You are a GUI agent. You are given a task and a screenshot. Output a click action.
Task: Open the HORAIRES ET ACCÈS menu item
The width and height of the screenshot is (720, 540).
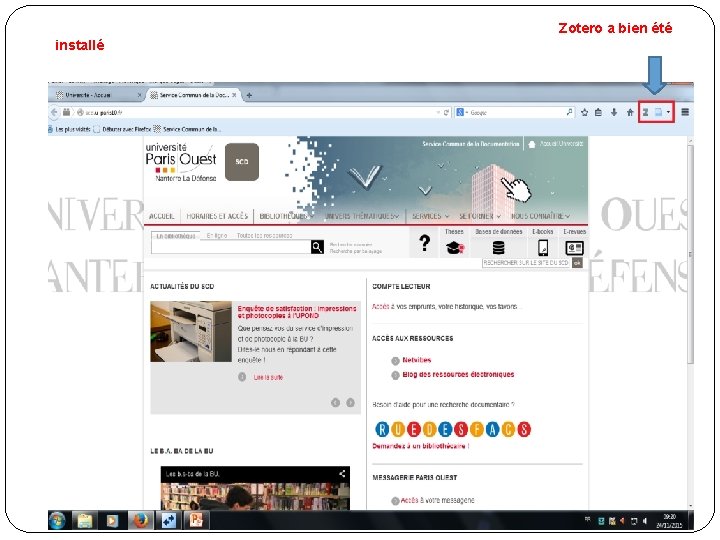pyautogui.click(x=217, y=216)
